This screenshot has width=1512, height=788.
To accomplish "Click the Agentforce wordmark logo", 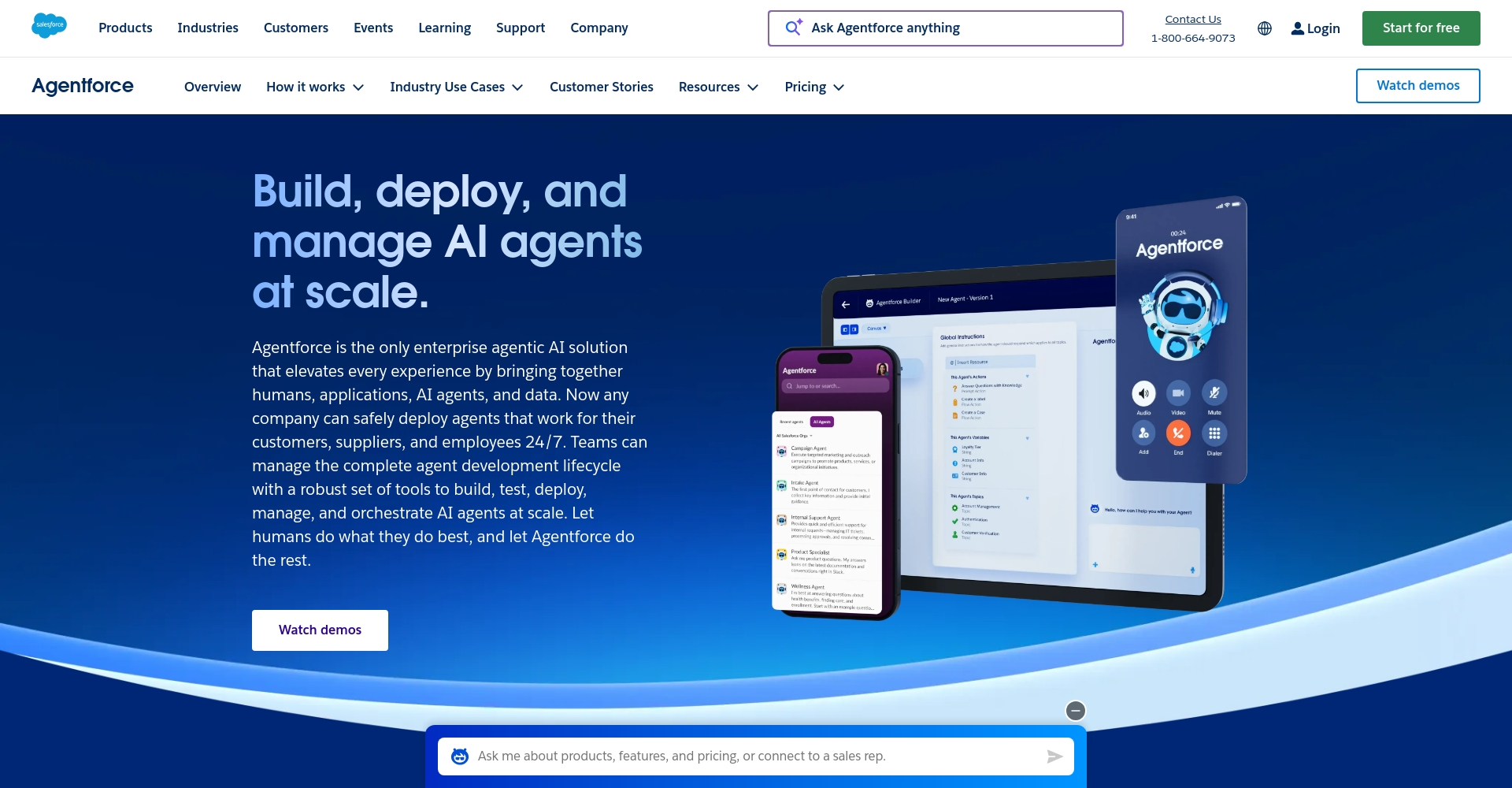I will [x=82, y=85].
